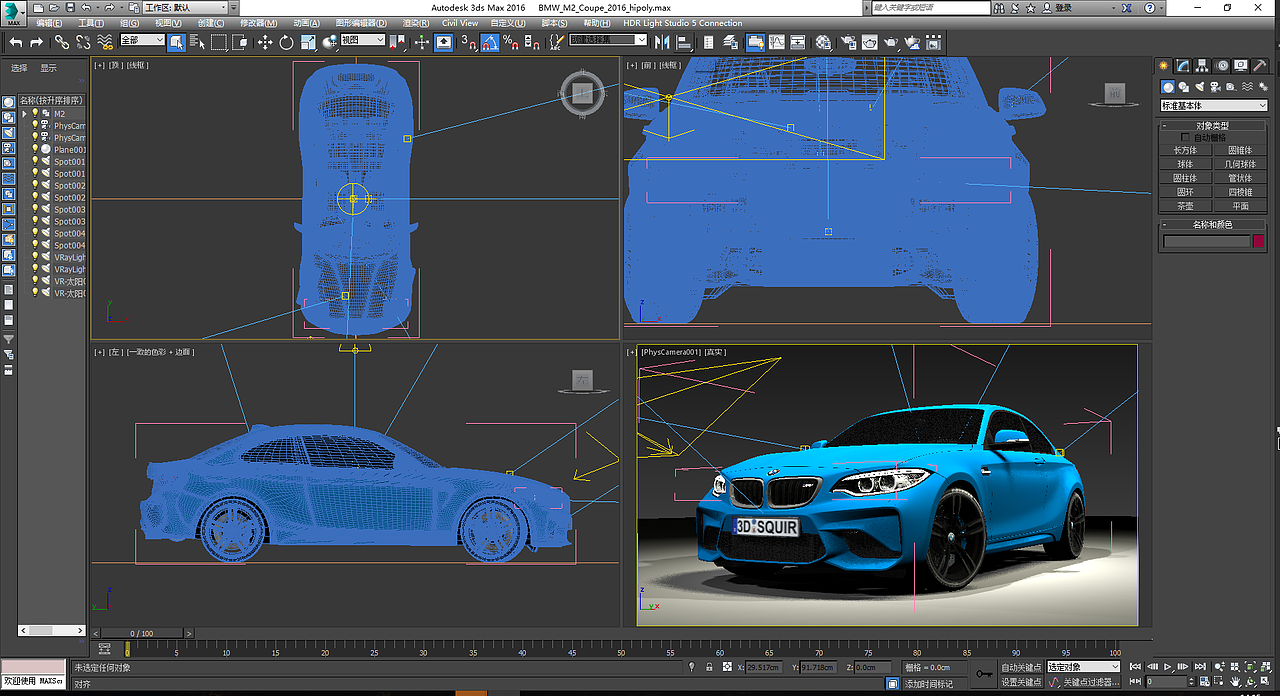Switch to the Motion panel tab
Screen dimensions: 1280x696
1221,65
